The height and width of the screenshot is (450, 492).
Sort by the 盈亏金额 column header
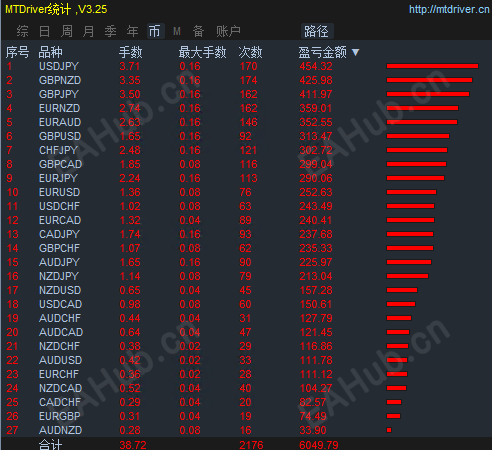322,52
